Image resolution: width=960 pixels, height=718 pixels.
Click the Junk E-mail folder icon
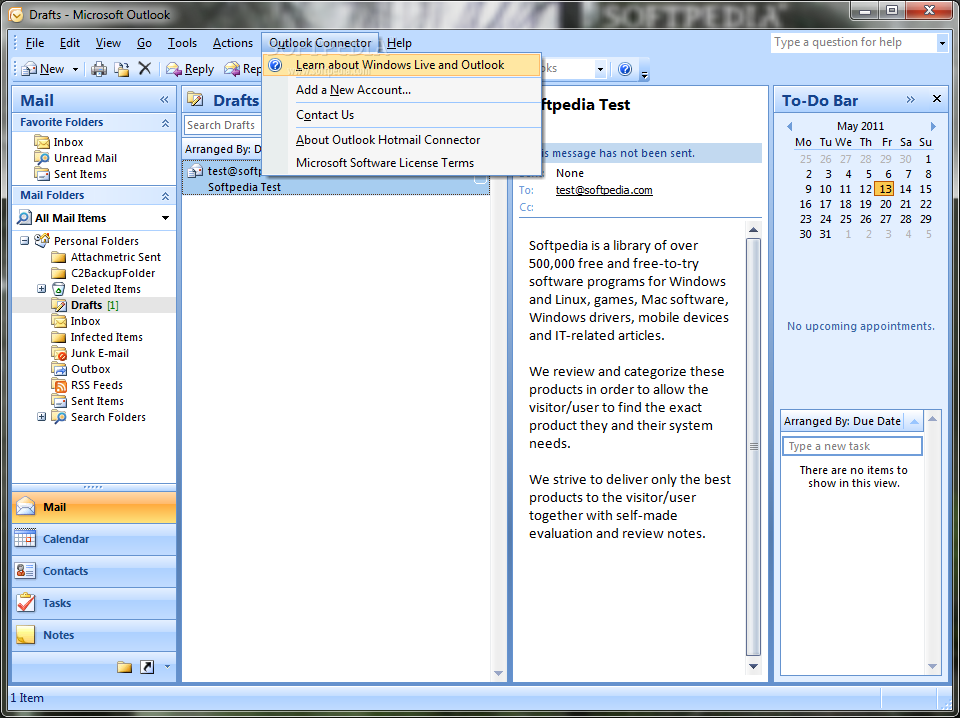pyautogui.click(x=59, y=353)
